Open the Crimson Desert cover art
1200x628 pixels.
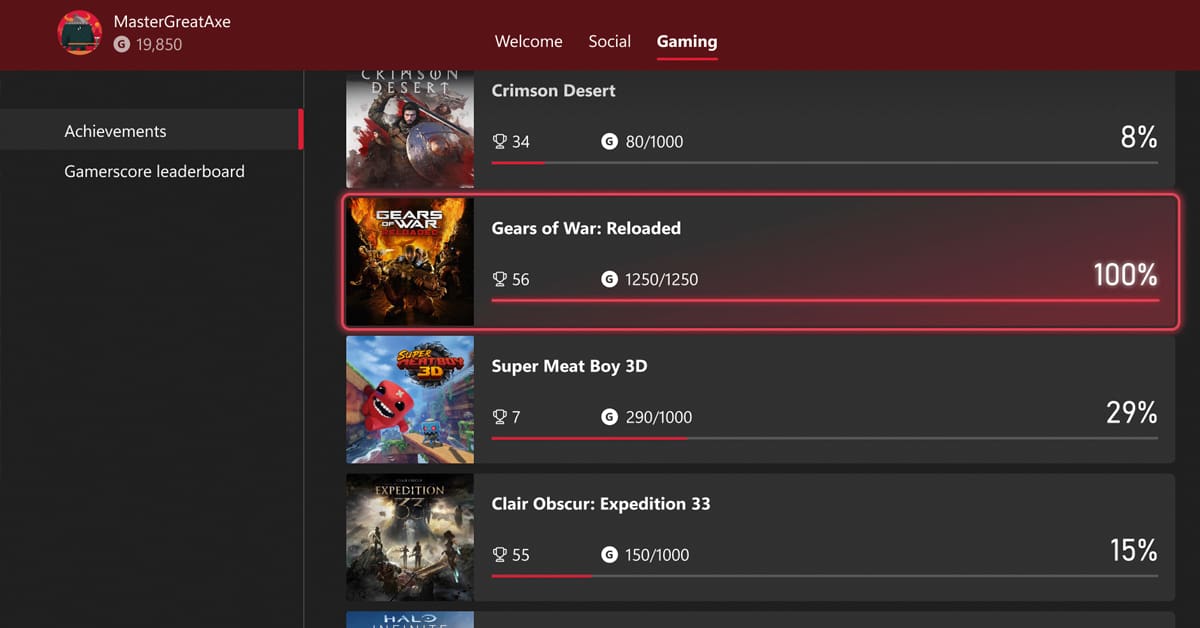[x=410, y=129]
